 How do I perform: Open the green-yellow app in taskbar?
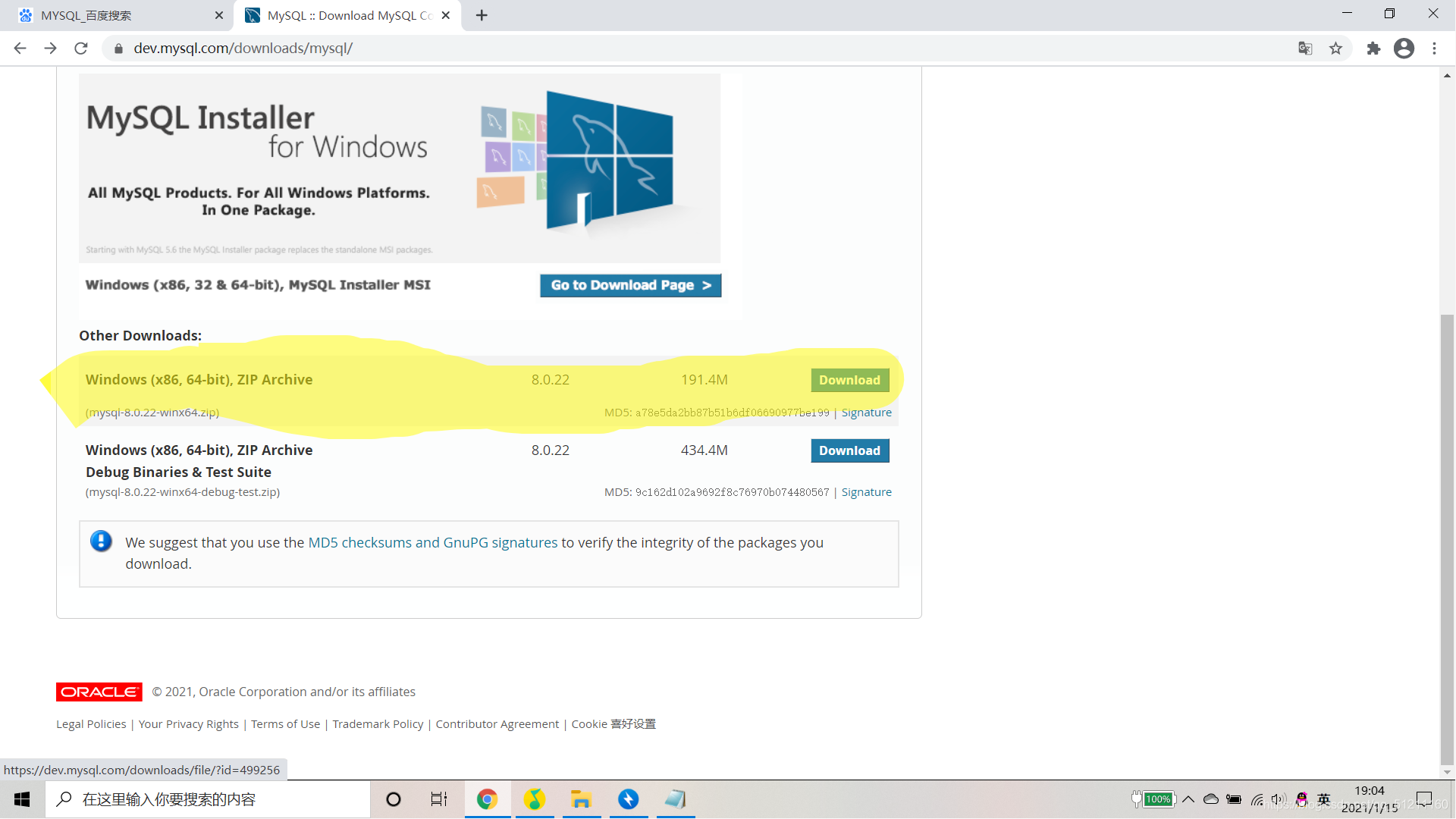pos(535,799)
